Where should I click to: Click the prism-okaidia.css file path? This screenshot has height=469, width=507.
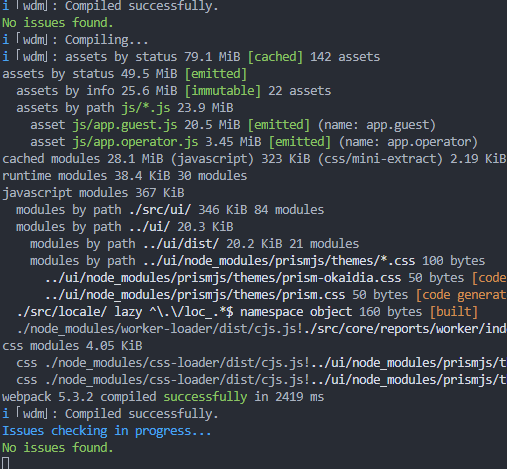point(223,278)
